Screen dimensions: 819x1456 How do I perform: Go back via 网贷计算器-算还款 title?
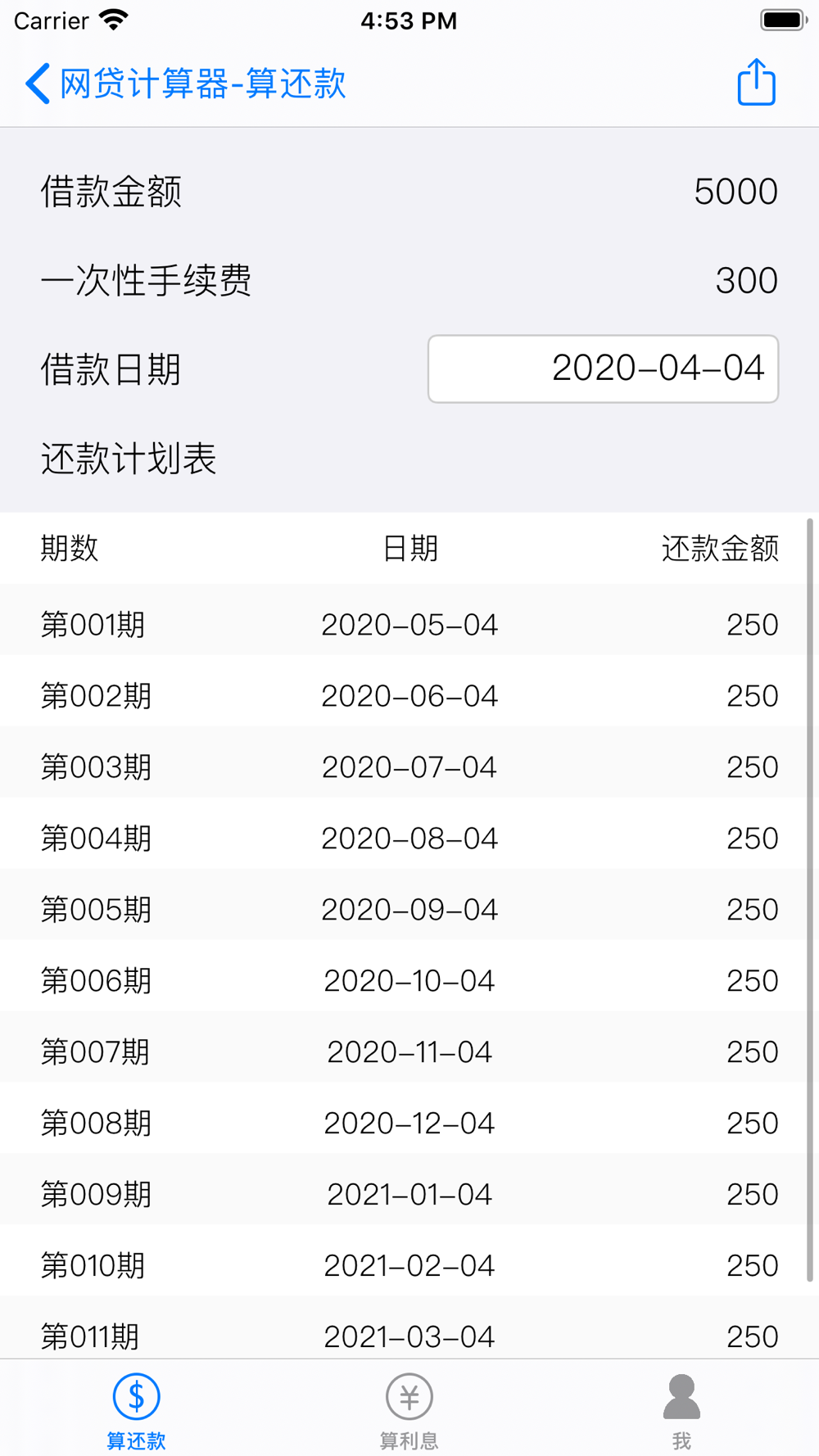click(x=203, y=84)
